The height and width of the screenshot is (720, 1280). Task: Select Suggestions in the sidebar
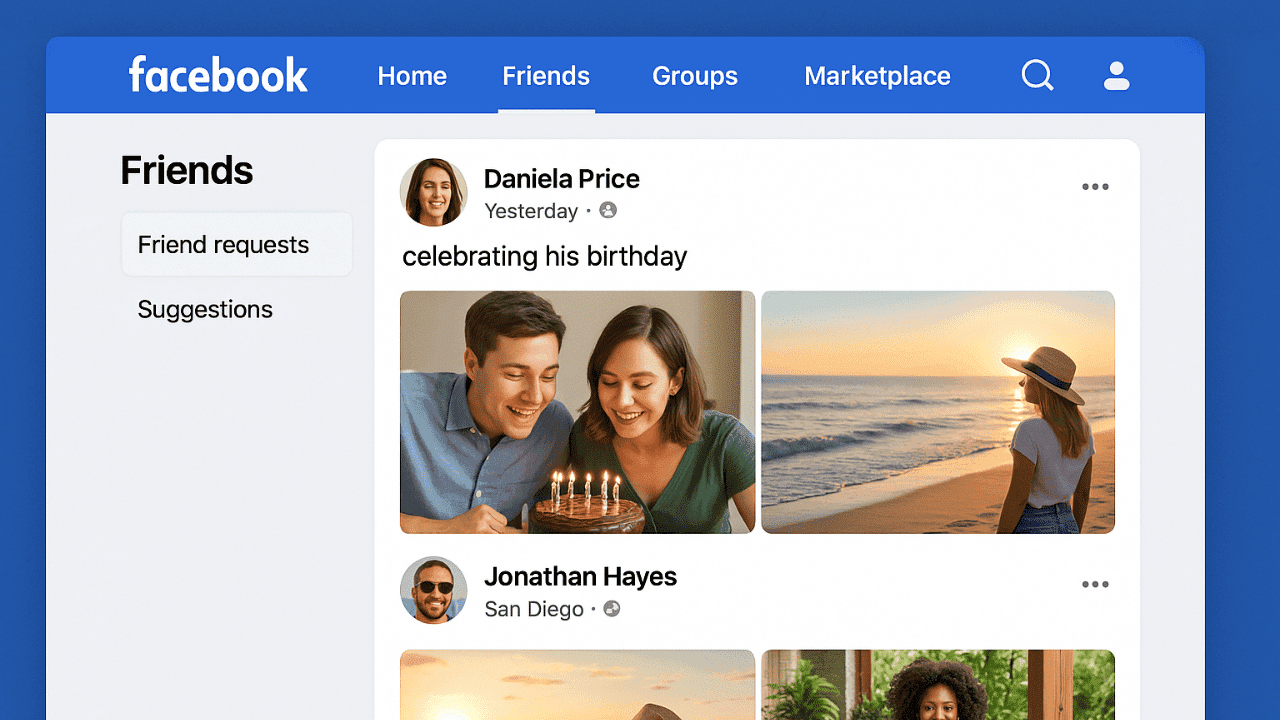(x=205, y=309)
